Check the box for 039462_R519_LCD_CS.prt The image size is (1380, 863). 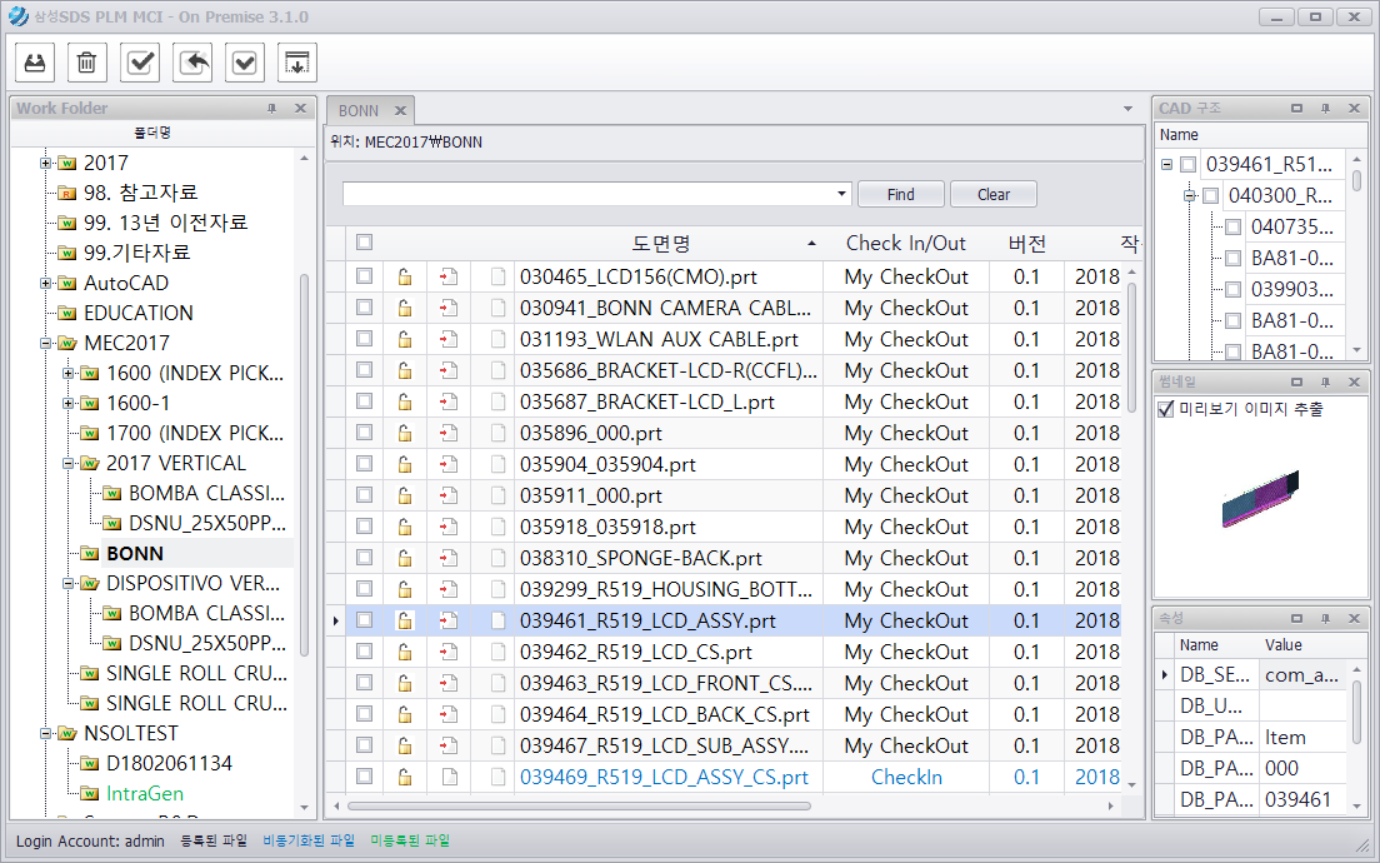[364, 652]
